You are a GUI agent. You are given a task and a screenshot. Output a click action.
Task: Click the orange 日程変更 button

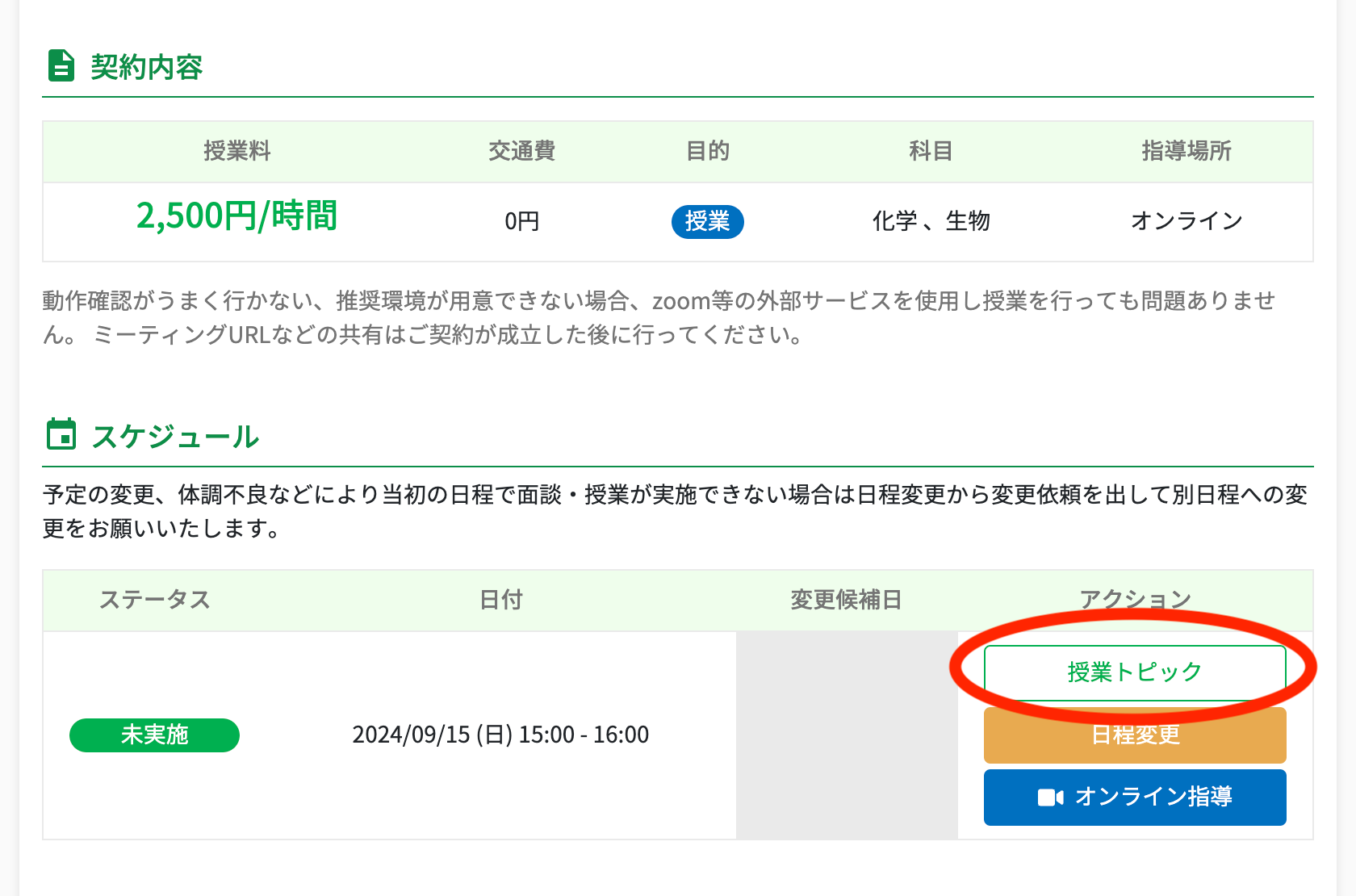pyautogui.click(x=1134, y=735)
